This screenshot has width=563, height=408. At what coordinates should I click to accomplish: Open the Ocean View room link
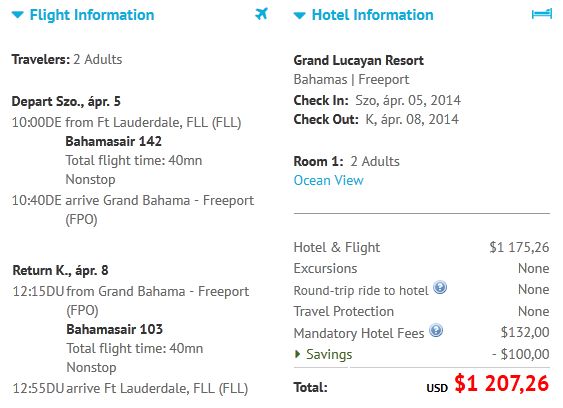329,180
